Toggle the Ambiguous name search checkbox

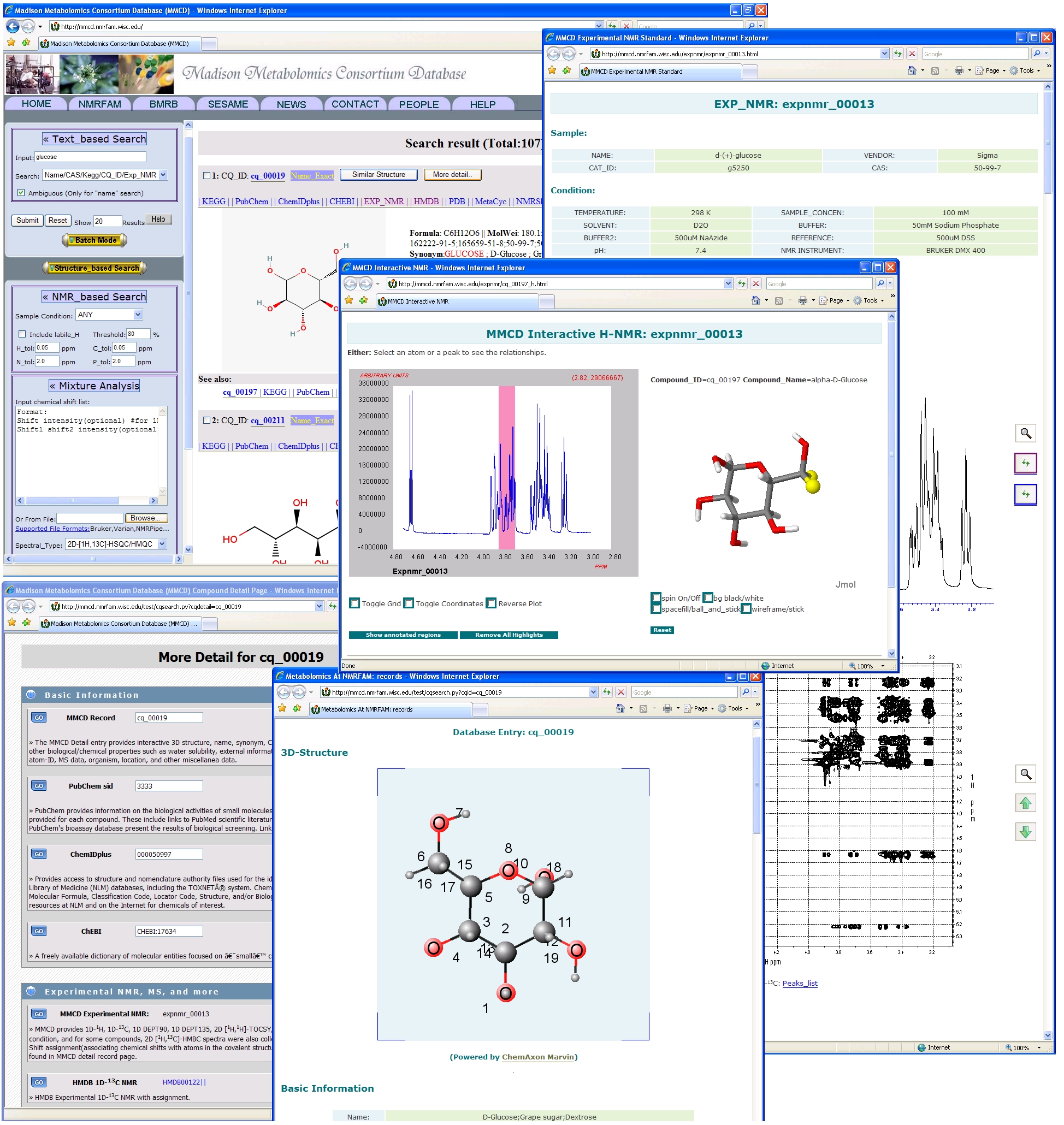21,193
